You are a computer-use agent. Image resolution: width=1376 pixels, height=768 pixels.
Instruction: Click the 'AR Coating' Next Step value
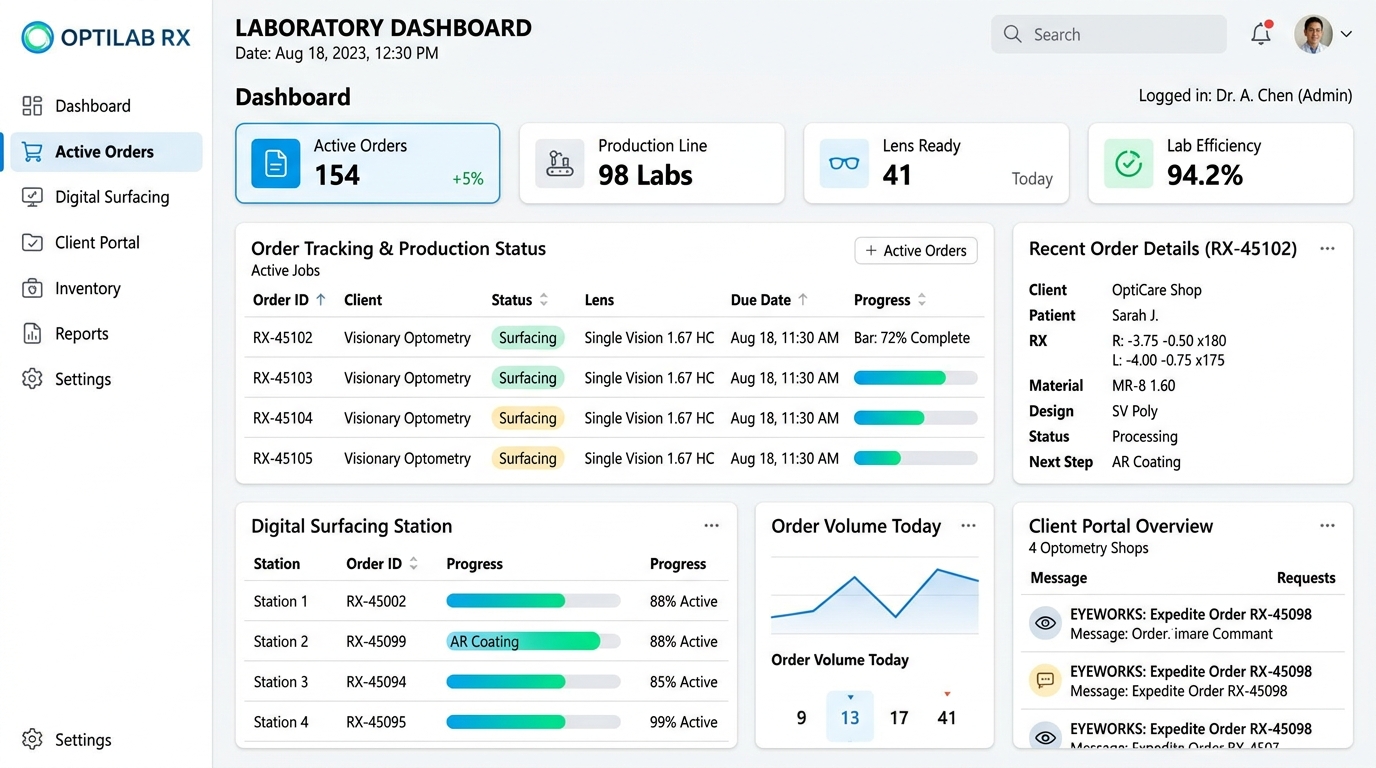[x=1146, y=462]
